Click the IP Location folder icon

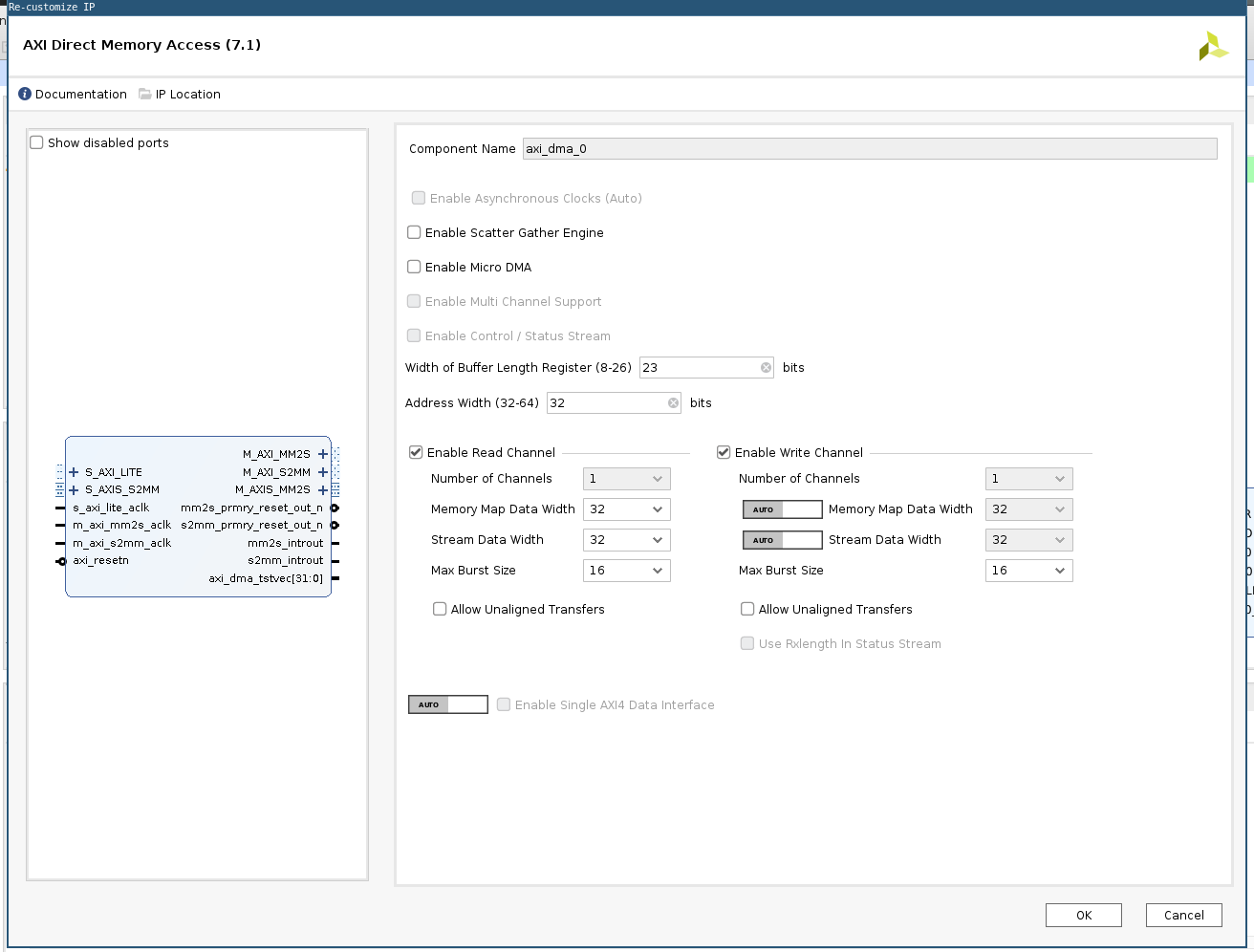144,94
